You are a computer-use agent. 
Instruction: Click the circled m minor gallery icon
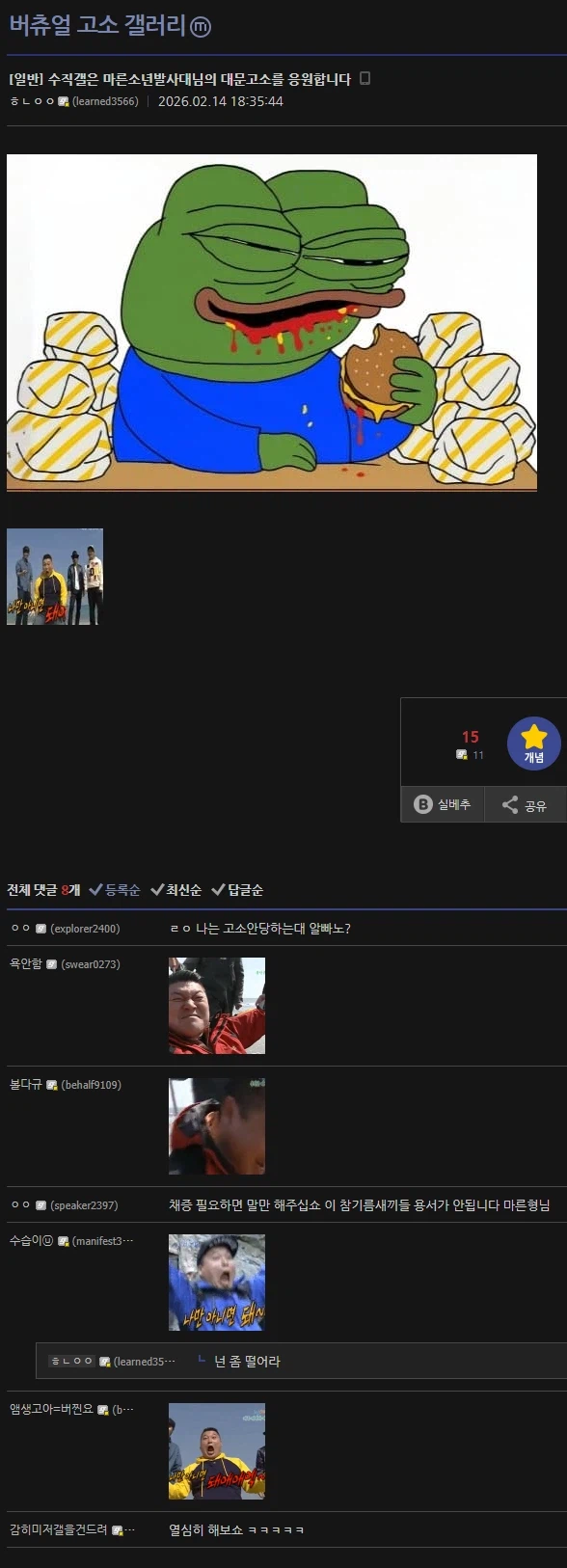201,28
